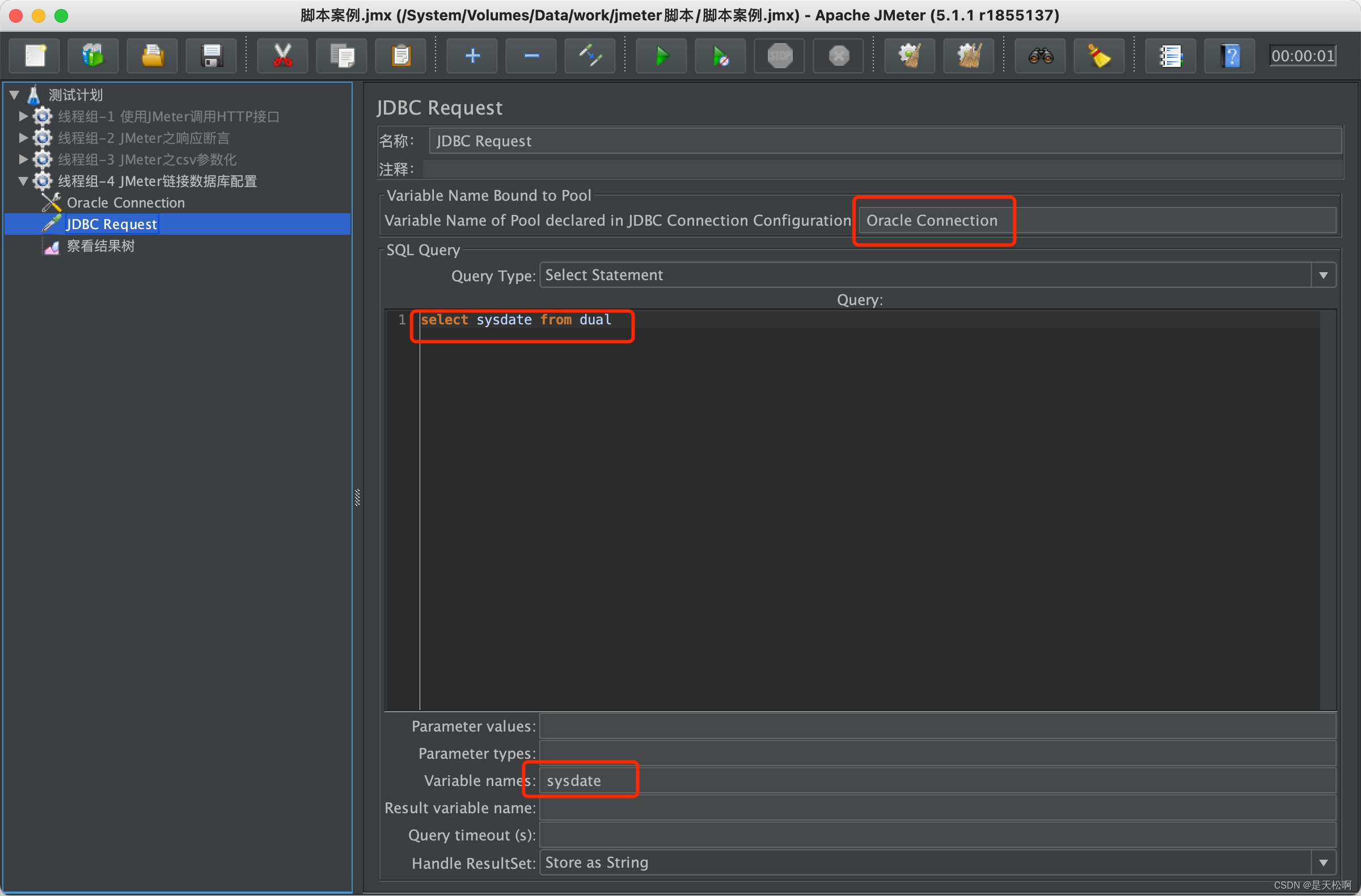Expand 线程组-1 使用JMeter调用HTTP接口
The width and height of the screenshot is (1361, 896).
pyautogui.click(x=23, y=116)
